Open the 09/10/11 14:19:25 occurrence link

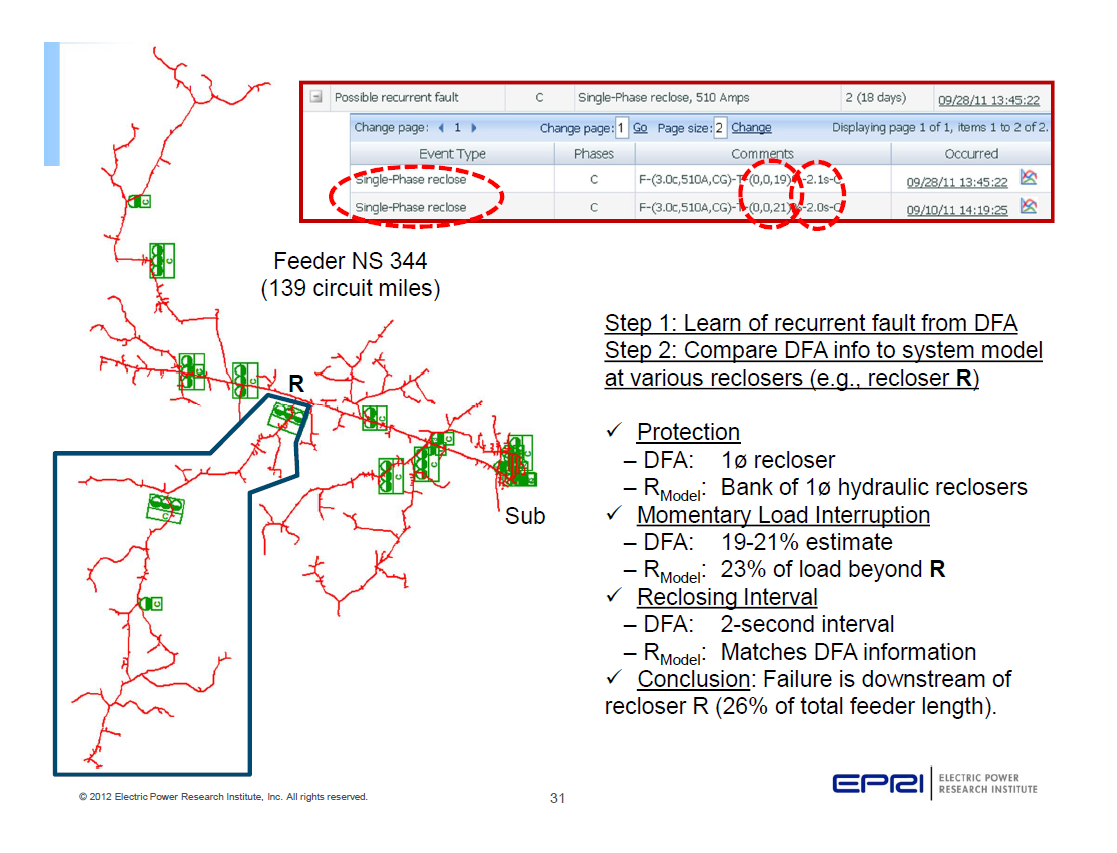[956, 208]
